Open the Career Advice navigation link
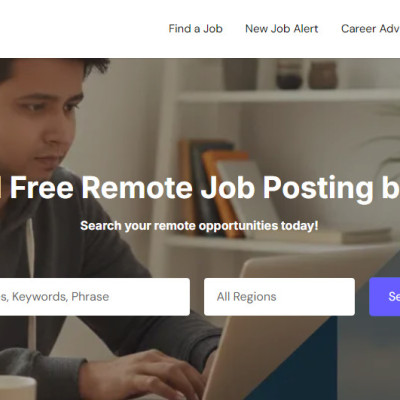The width and height of the screenshot is (400, 400). click(370, 29)
